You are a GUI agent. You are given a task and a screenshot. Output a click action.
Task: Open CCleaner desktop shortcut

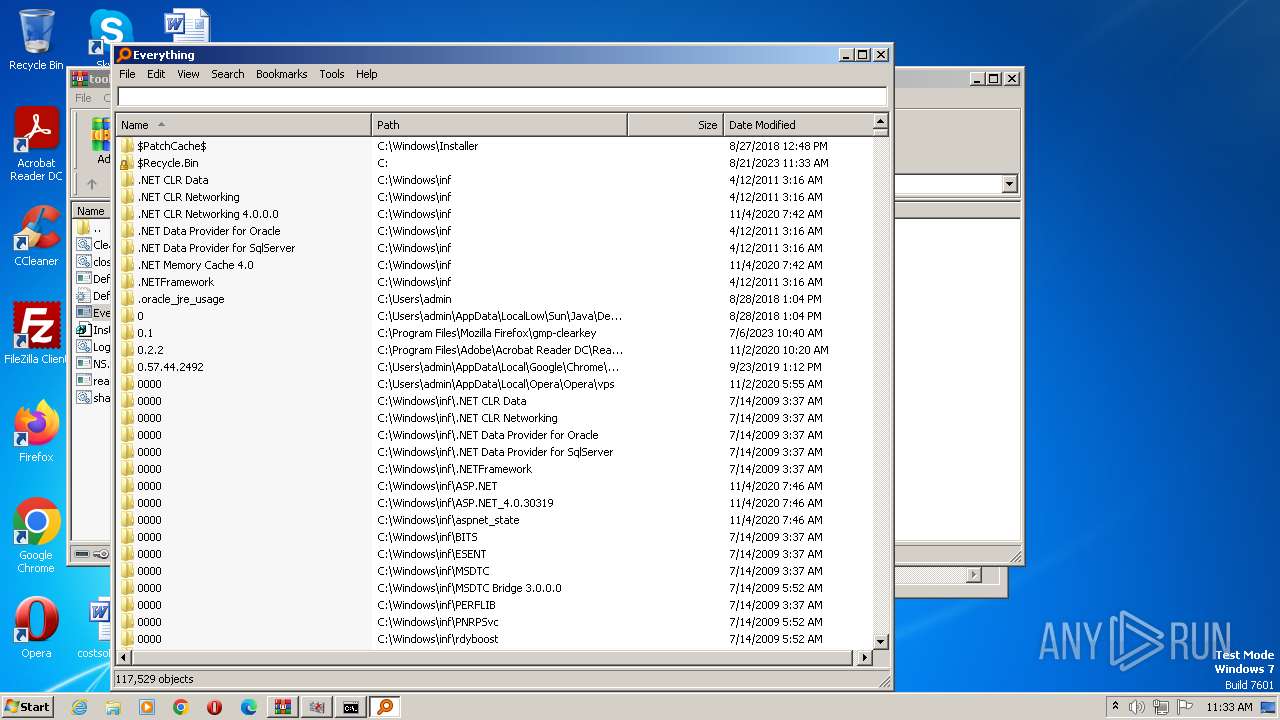pyautogui.click(x=36, y=236)
